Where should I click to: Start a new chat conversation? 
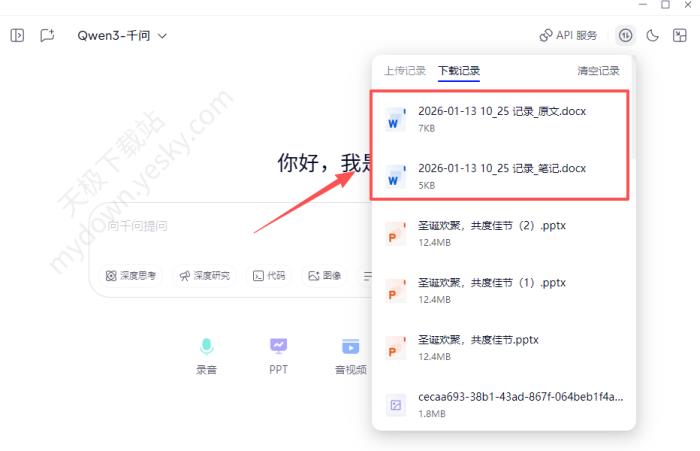point(47,35)
